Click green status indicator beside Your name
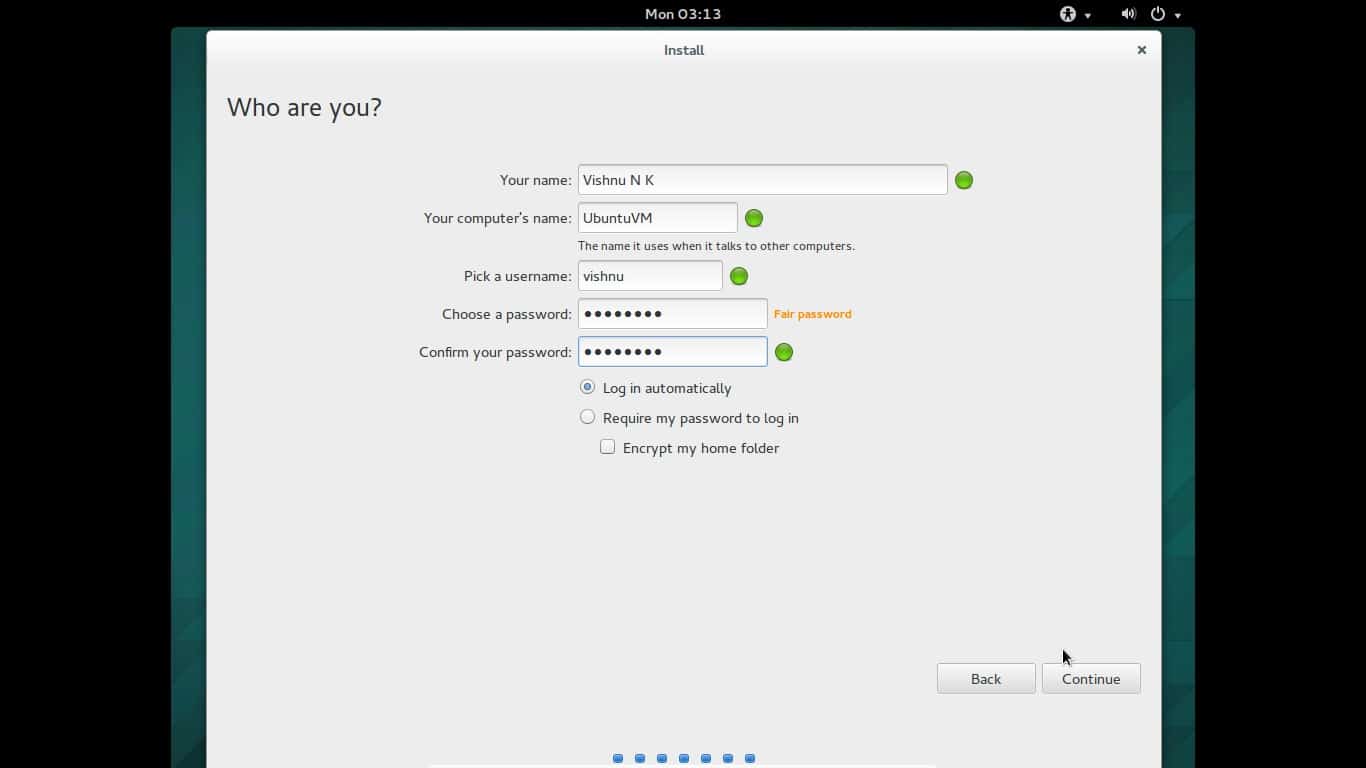Screen dimensions: 1366x768 pos(964,180)
